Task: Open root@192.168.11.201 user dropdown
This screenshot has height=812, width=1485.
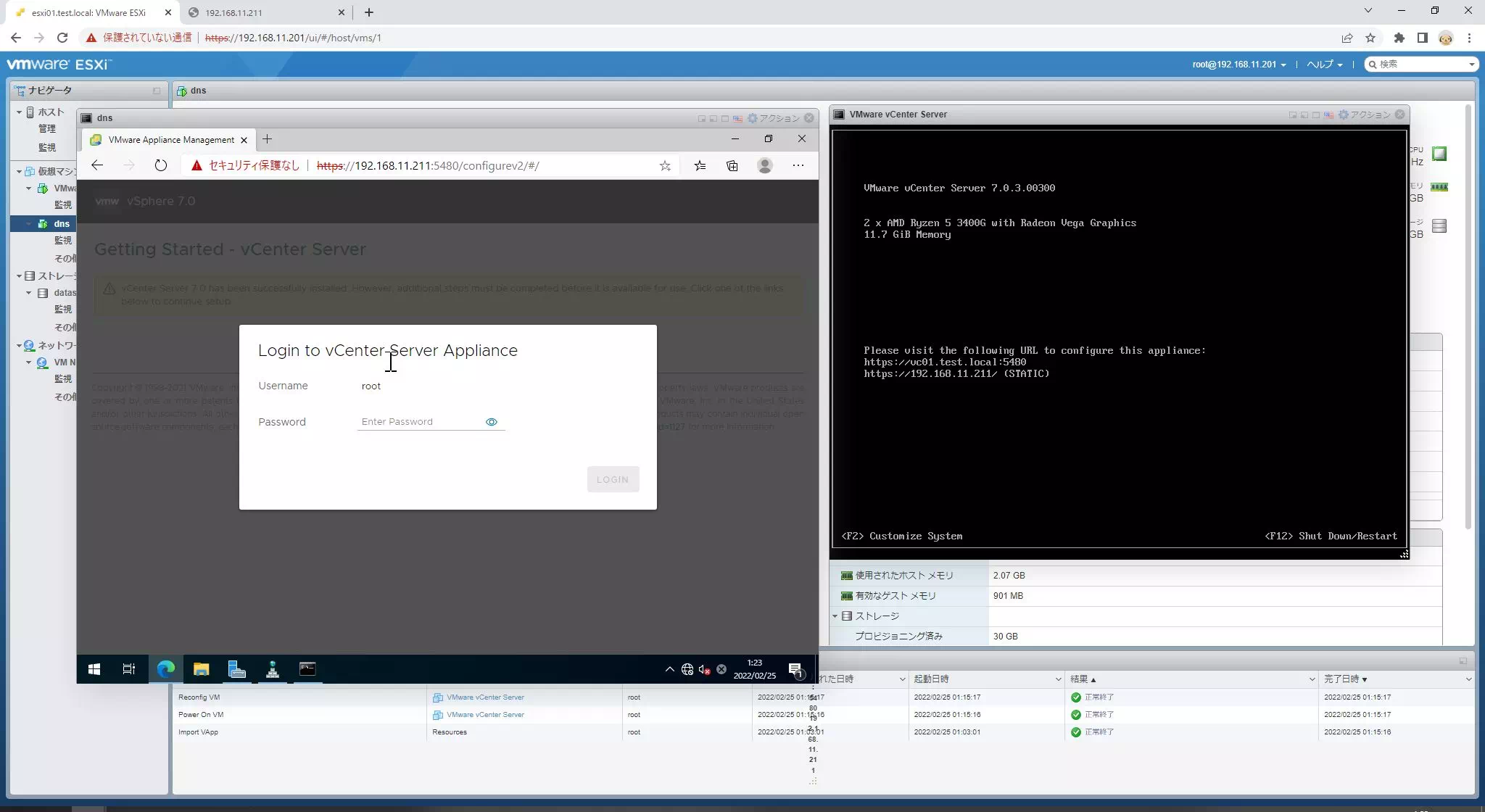Action: pyautogui.click(x=1239, y=65)
